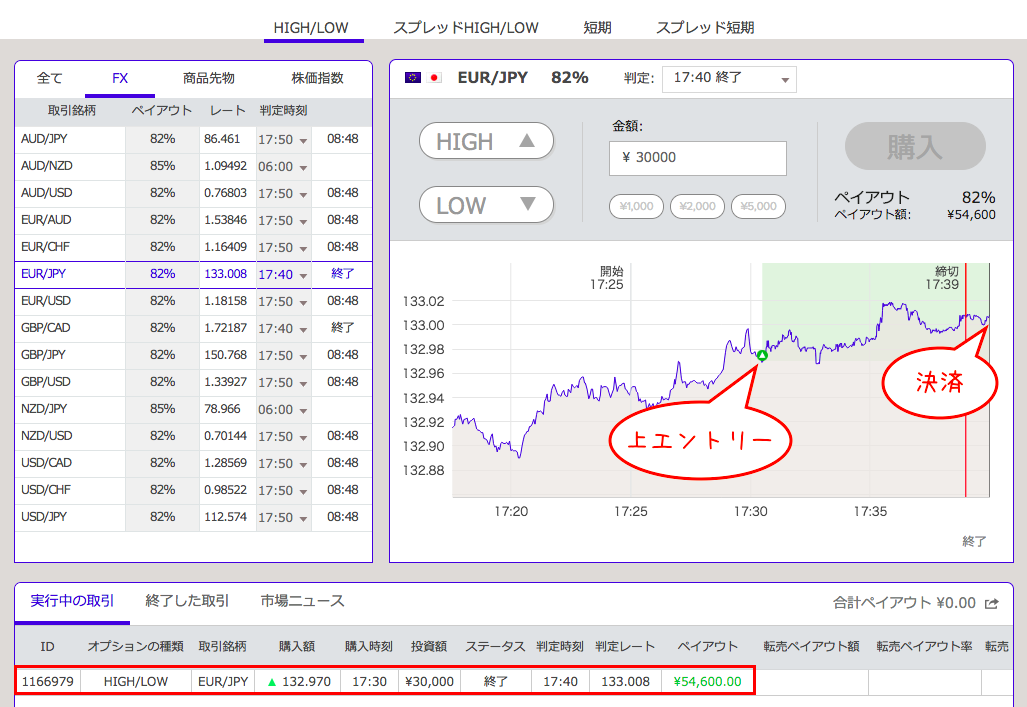Click the EUR flag icon beside EUR/JPY
This screenshot has width=1027, height=707.
click(x=412, y=78)
